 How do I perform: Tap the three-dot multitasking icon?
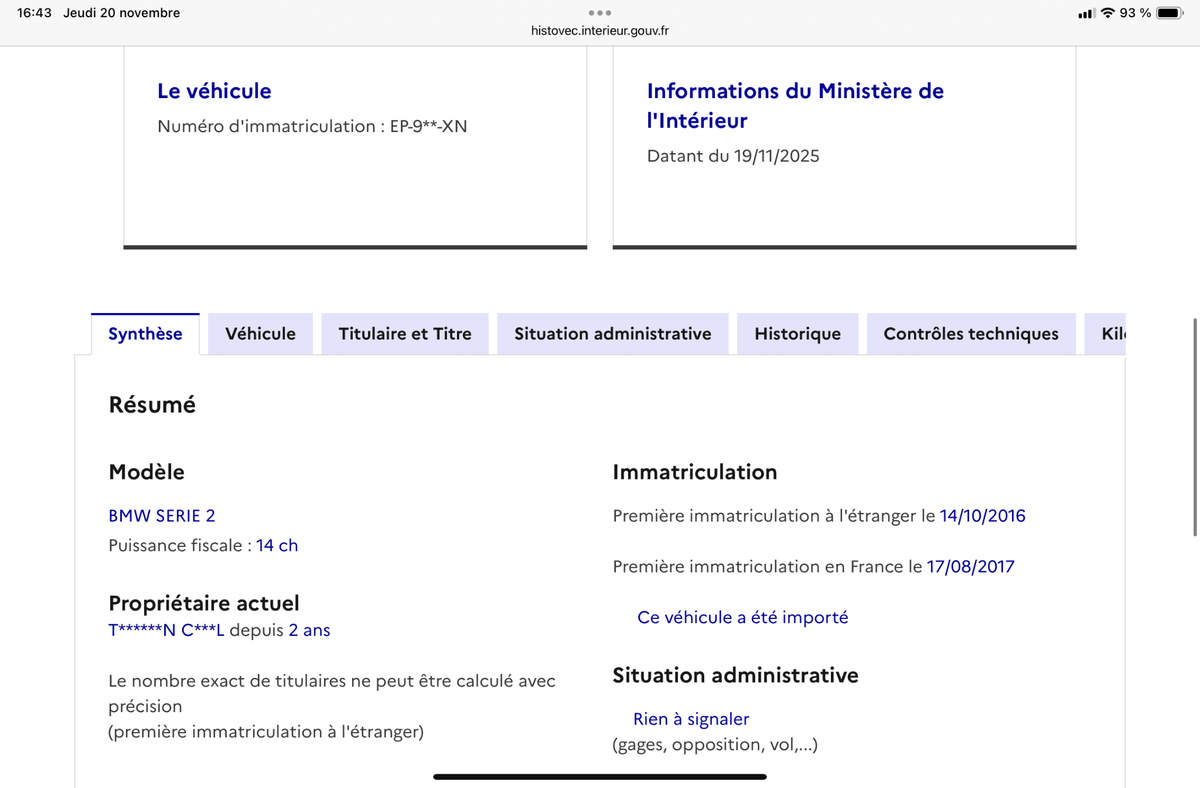click(599, 13)
